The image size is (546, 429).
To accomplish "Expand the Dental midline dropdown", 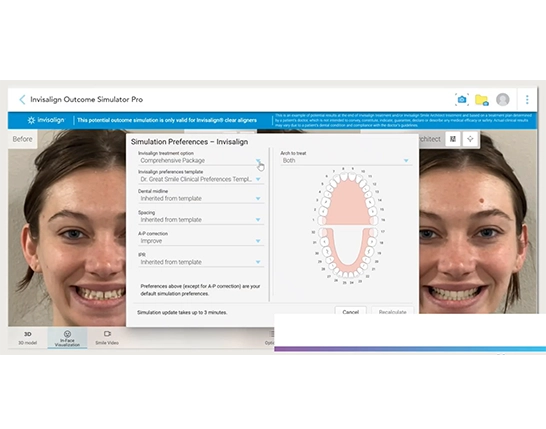I will pyautogui.click(x=201, y=198).
